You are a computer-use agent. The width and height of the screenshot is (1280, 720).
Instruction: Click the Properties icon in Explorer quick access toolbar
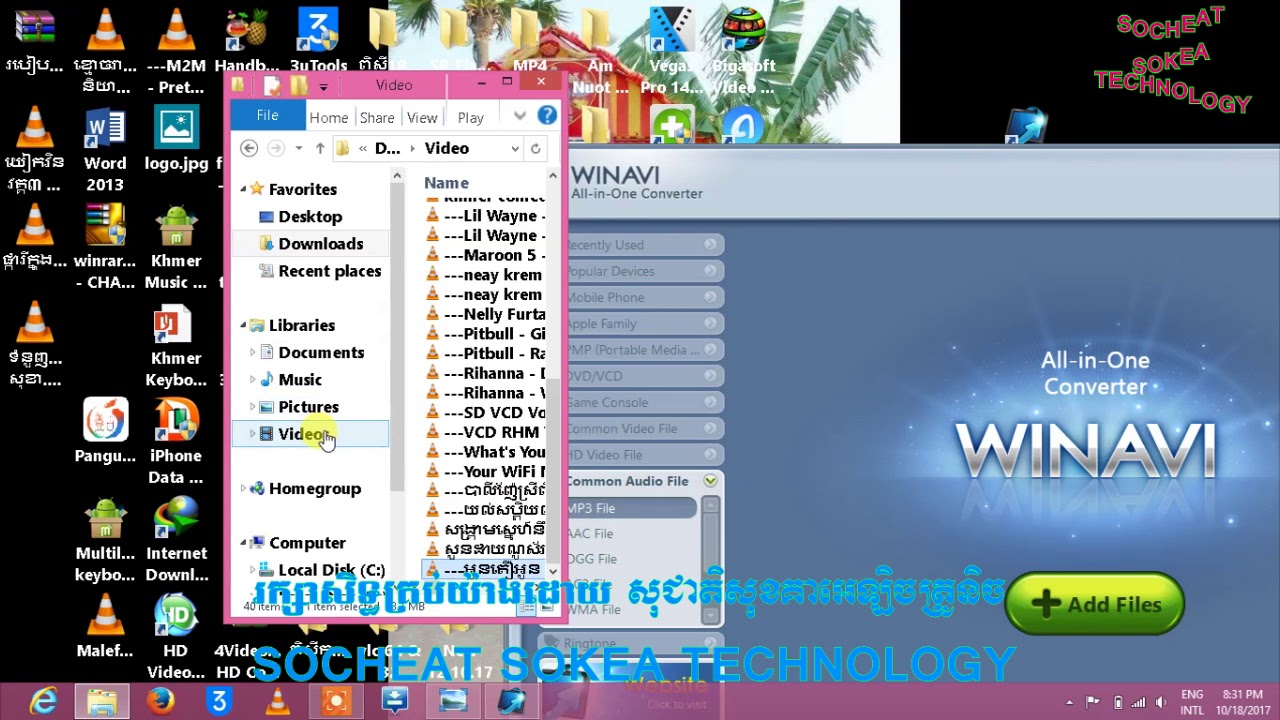coord(272,86)
